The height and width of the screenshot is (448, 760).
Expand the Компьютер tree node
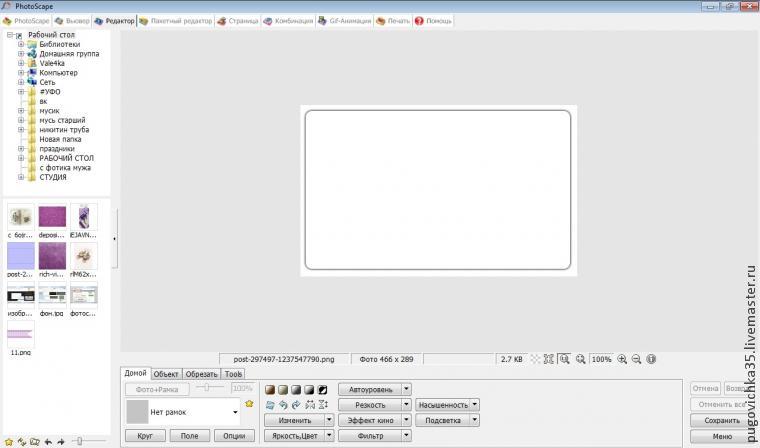pyautogui.click(x=21, y=73)
